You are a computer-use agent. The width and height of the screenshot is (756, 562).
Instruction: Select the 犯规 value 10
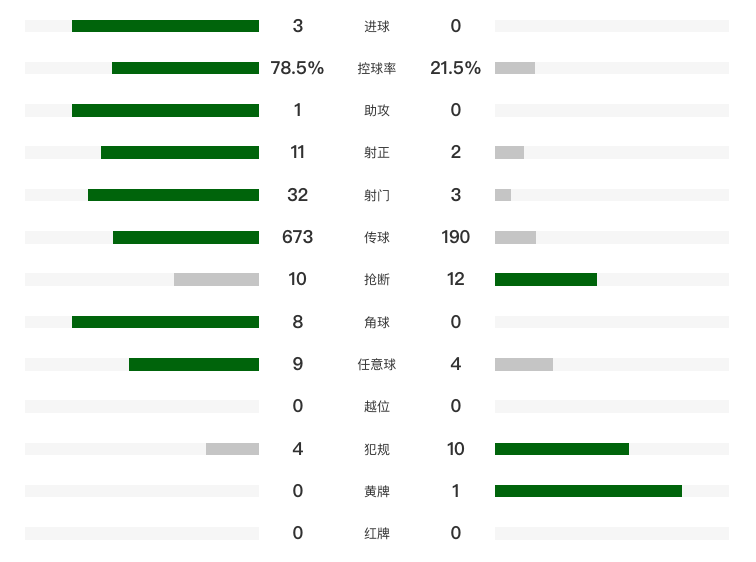455,449
